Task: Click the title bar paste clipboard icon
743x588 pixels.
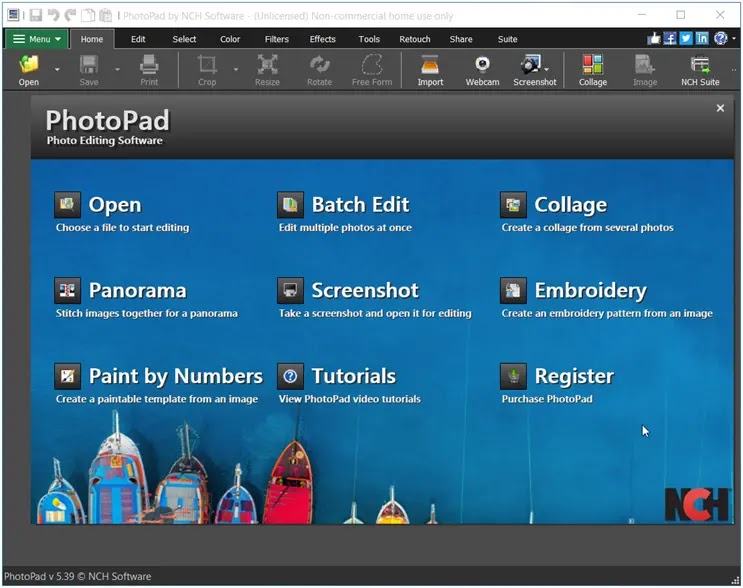Action: (105, 15)
